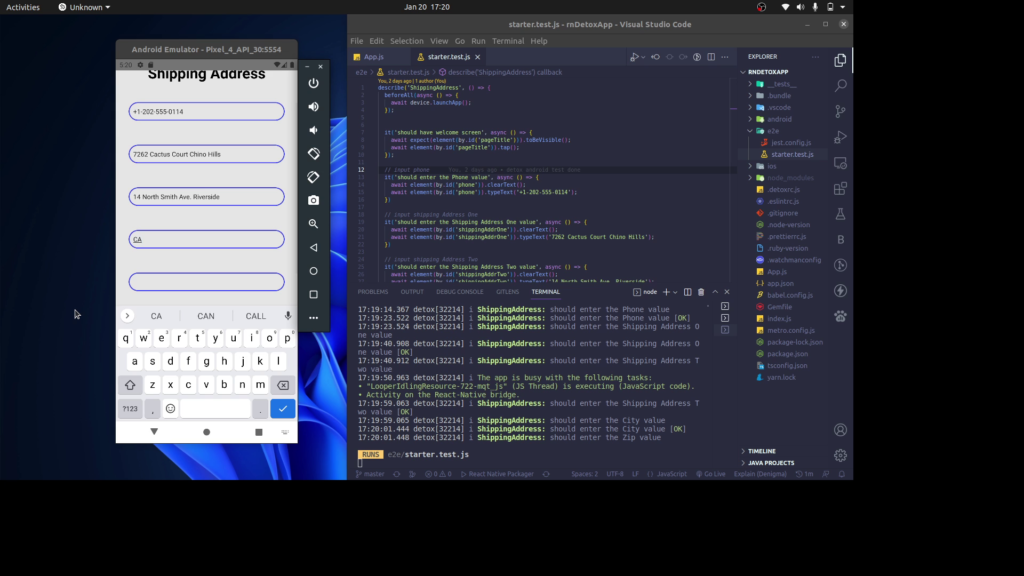1024x576 pixels.
Task: Split the editor right
Action: click(x=711, y=57)
